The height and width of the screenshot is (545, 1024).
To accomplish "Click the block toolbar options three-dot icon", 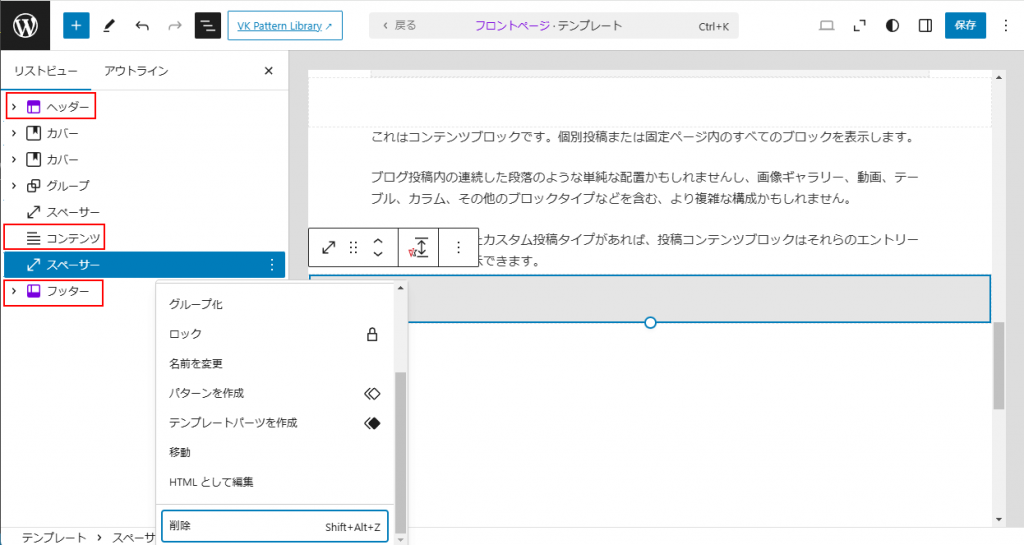I will pyautogui.click(x=459, y=247).
